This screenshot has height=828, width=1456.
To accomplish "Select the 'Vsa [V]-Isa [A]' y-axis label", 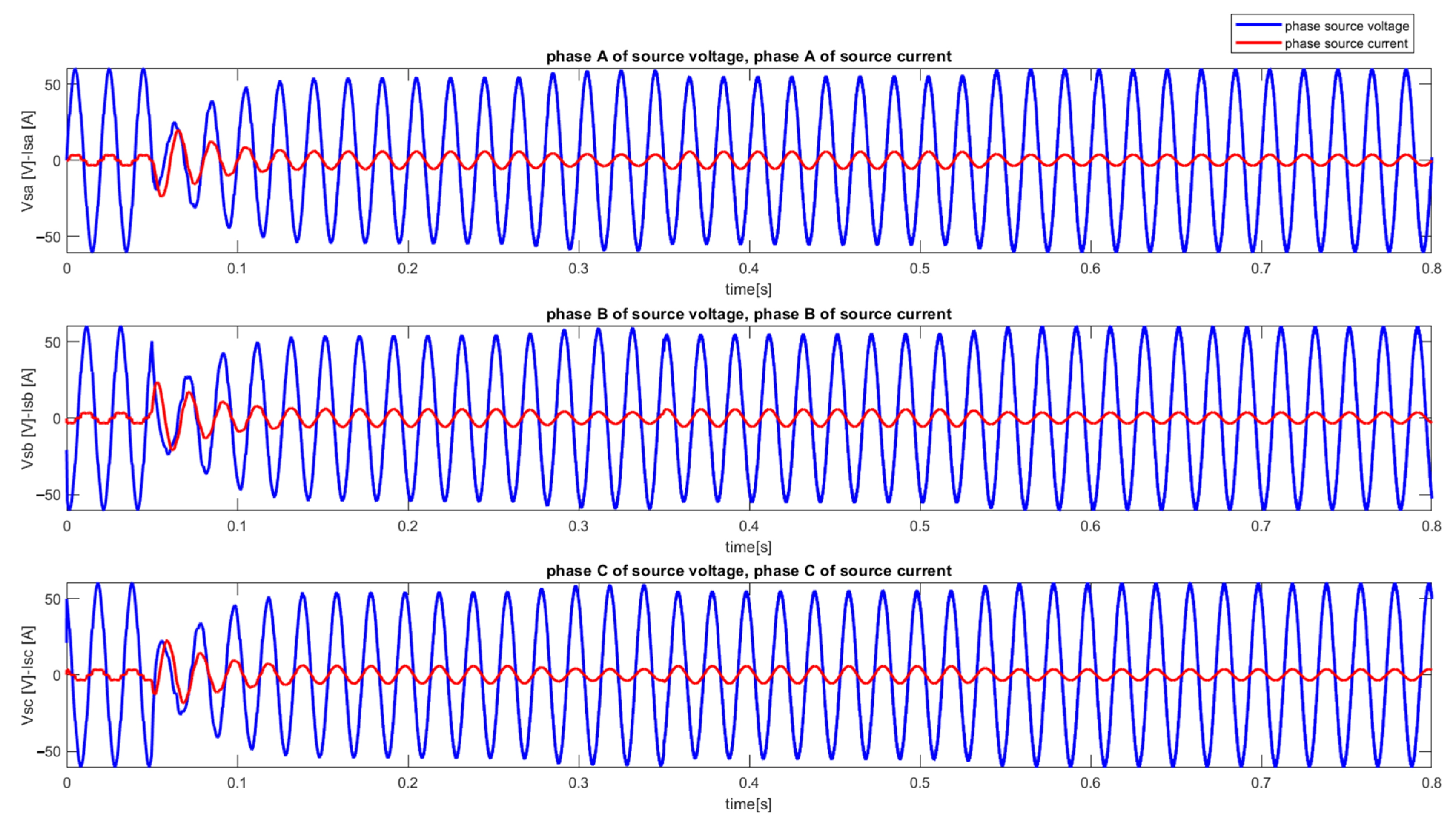I will click(27, 161).
